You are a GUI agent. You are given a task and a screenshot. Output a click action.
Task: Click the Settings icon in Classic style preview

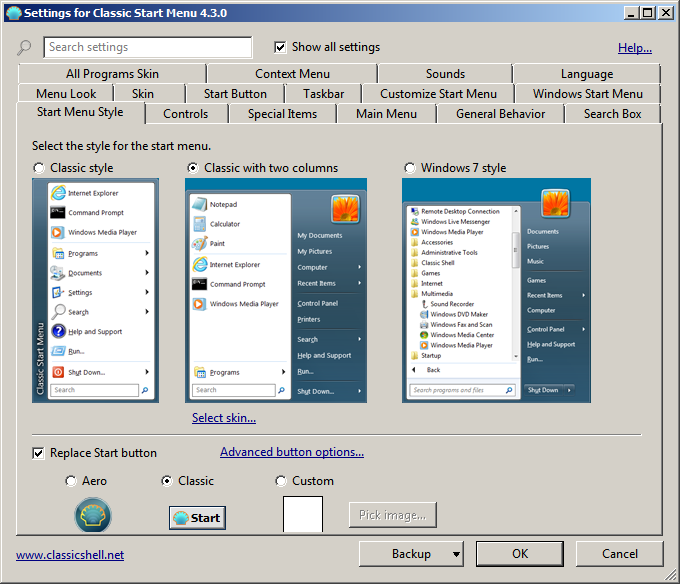coord(58,292)
